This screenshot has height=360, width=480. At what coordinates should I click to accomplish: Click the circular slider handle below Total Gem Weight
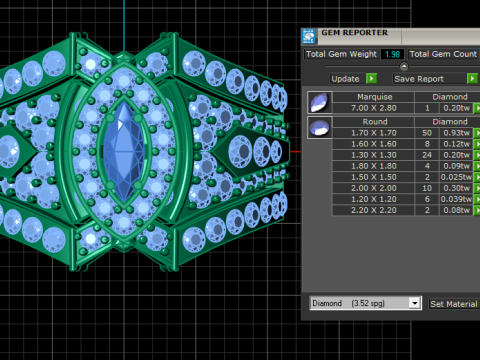[404, 66]
